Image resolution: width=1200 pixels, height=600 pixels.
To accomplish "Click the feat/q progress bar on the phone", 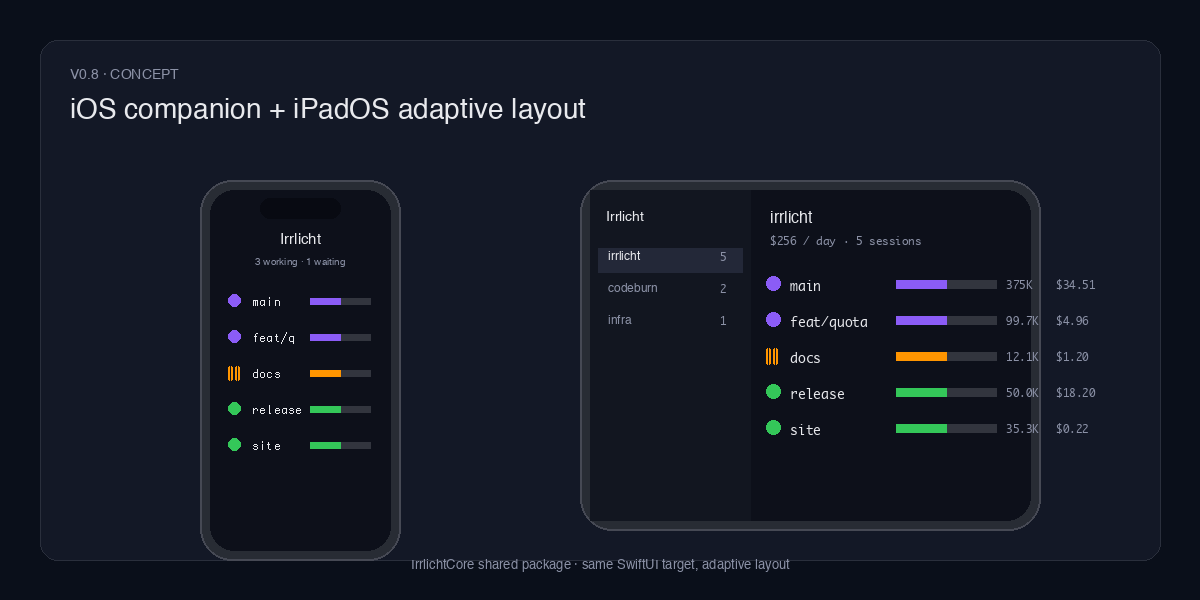I will 340,337.
